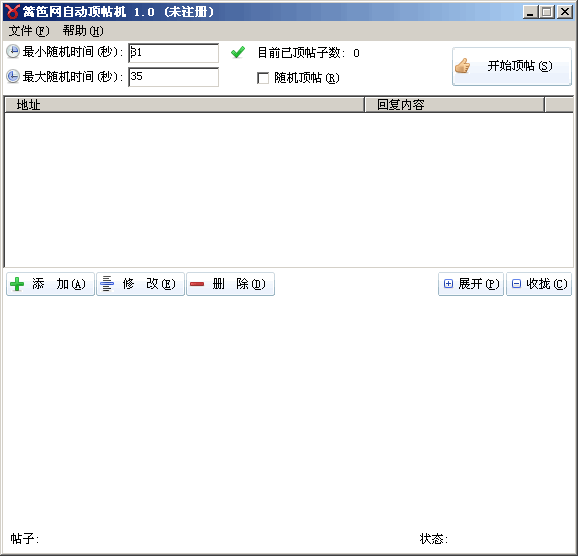Viewport: 578px width, 556px height.
Task: Minimize the application window
Action: (x=530, y=12)
